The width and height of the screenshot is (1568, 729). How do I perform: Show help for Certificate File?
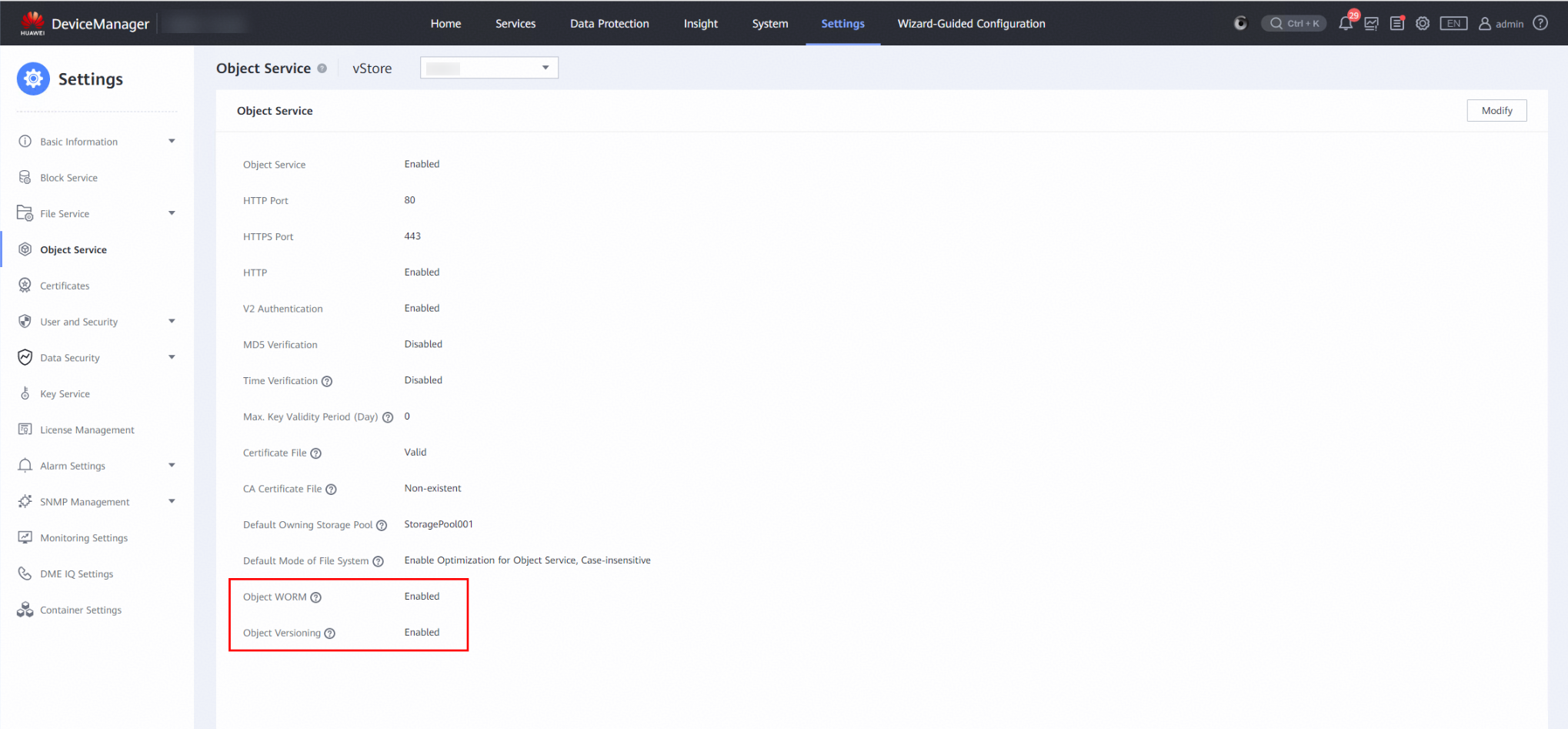pyautogui.click(x=315, y=453)
